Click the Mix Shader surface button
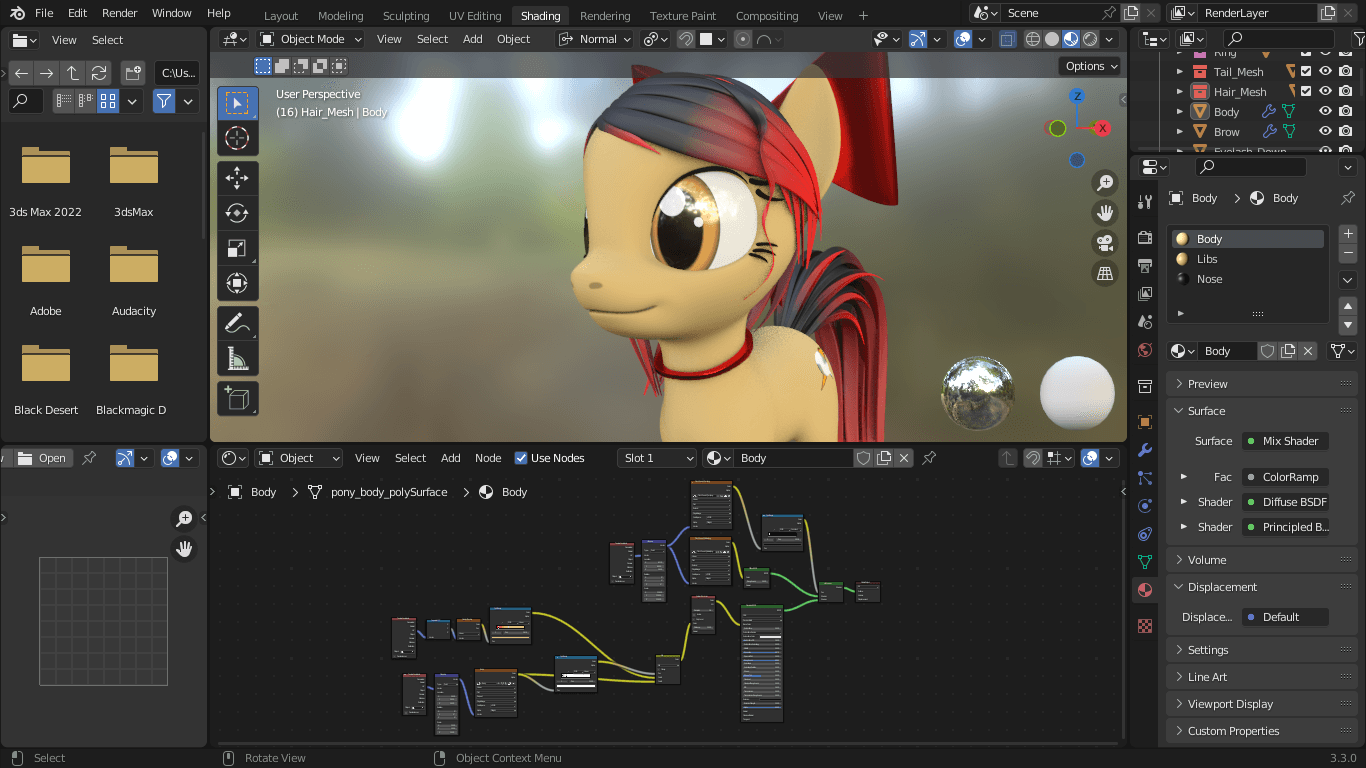This screenshot has width=1366, height=768. pos(1286,441)
